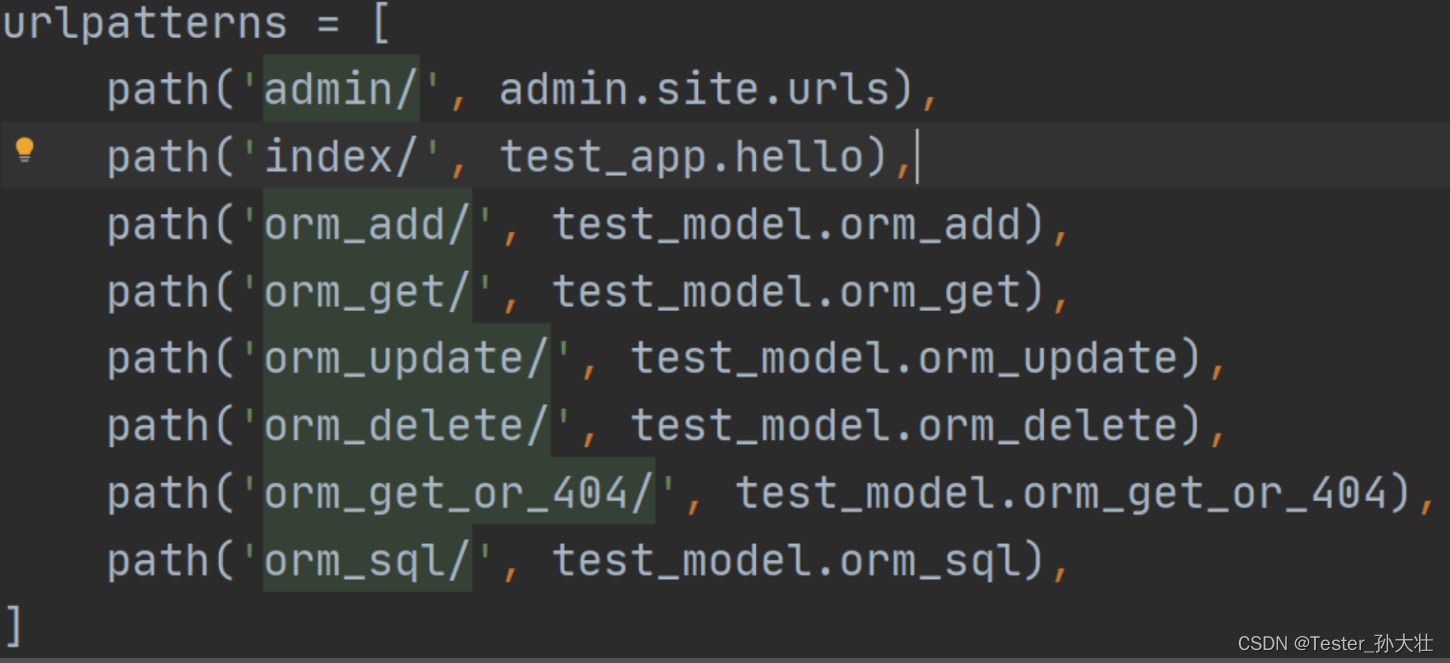Click the 'orm_delete/' route string

407,425
